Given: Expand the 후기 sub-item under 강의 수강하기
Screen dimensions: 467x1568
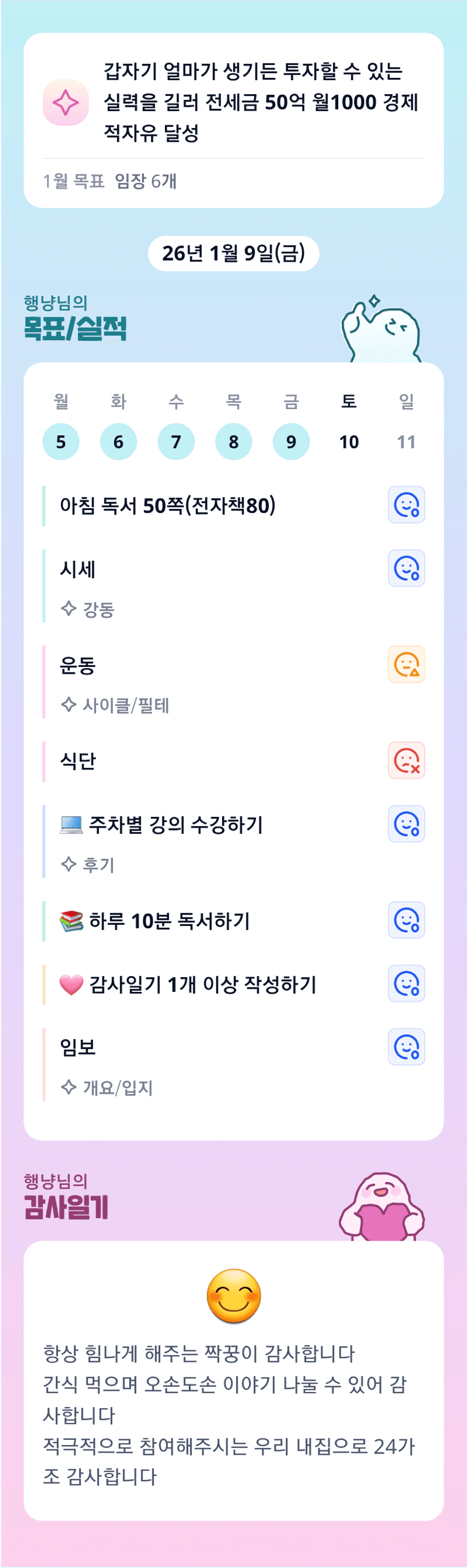Looking at the screenshot, I should [88, 864].
